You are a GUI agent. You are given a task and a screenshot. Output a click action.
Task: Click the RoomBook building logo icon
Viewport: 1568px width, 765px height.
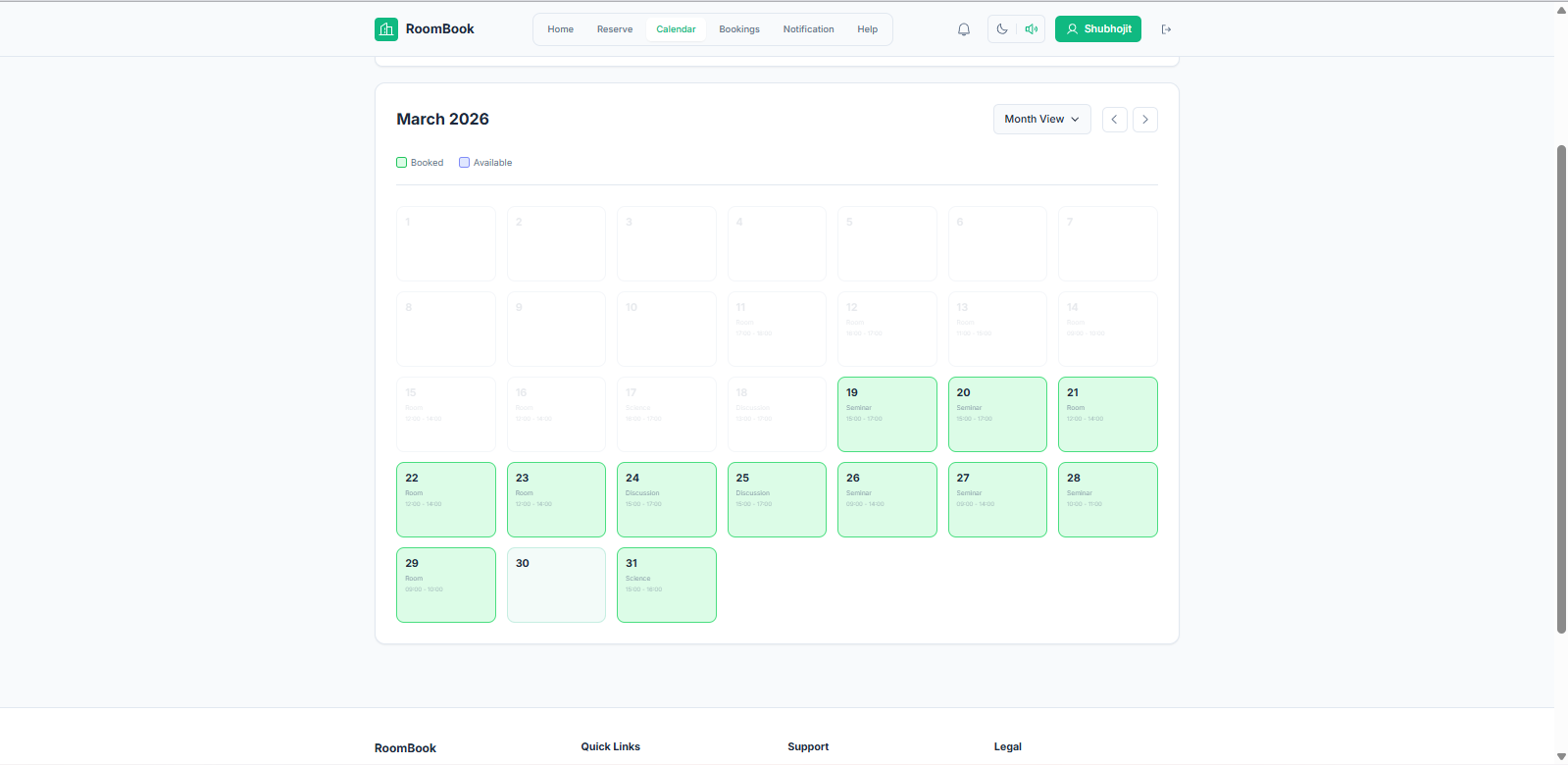click(x=386, y=29)
